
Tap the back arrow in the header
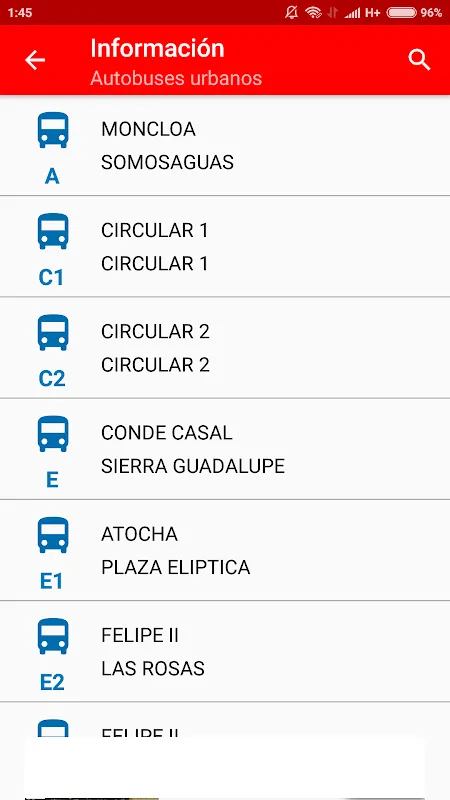pos(35,60)
